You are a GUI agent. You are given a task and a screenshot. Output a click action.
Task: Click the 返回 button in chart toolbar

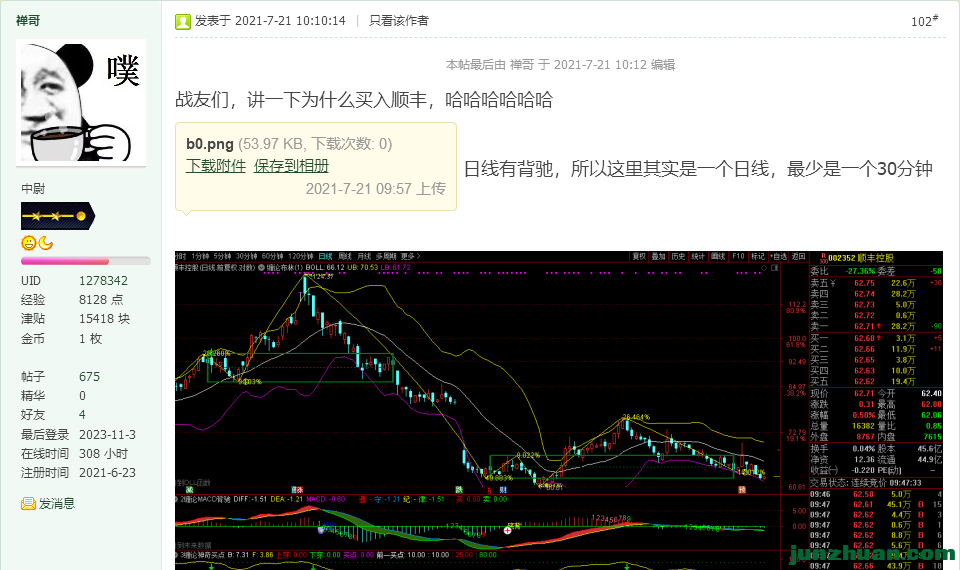click(x=798, y=257)
